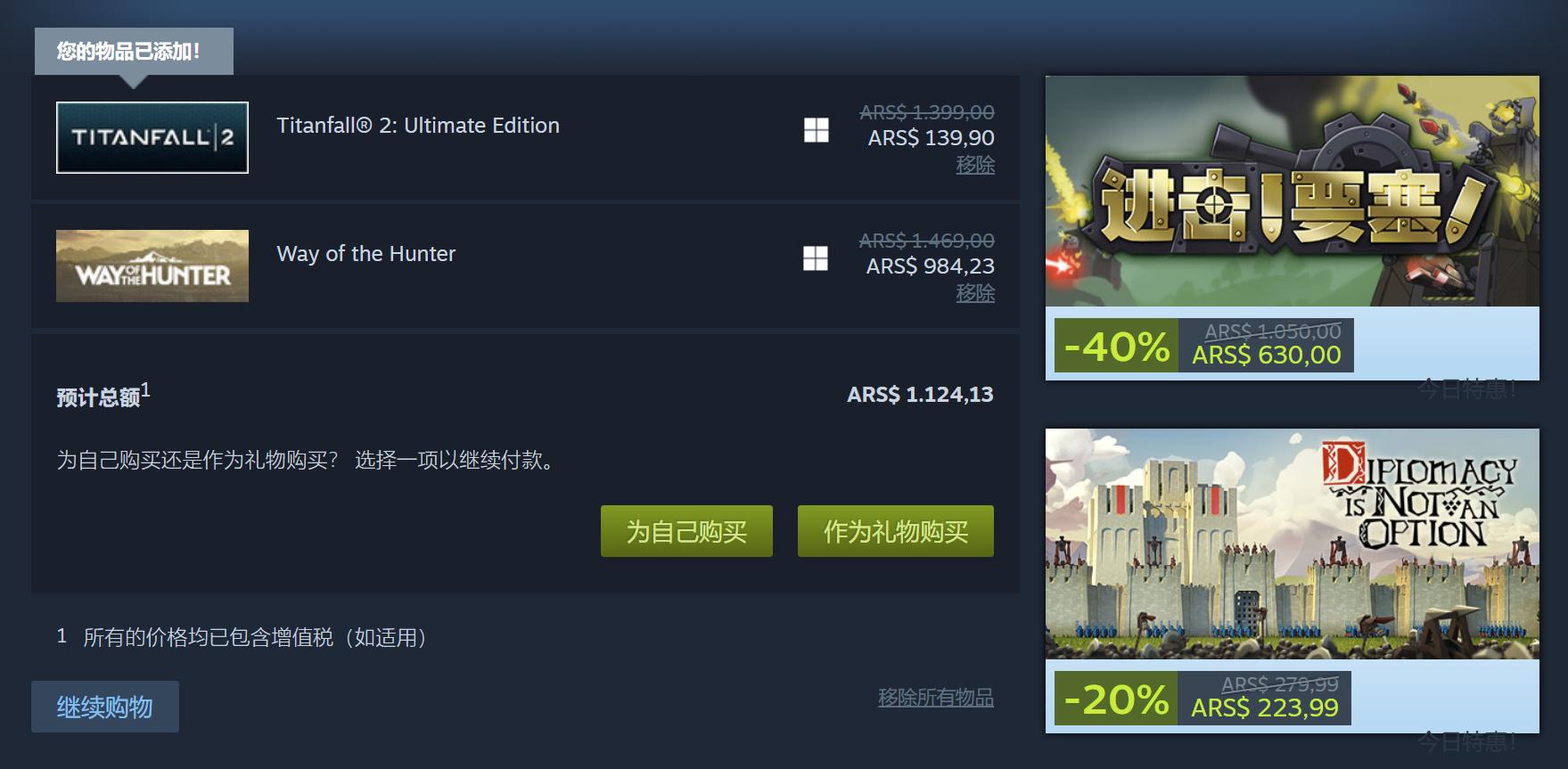The height and width of the screenshot is (769, 1568).
Task: Click -40% discount price block
Action: click(x=1204, y=345)
